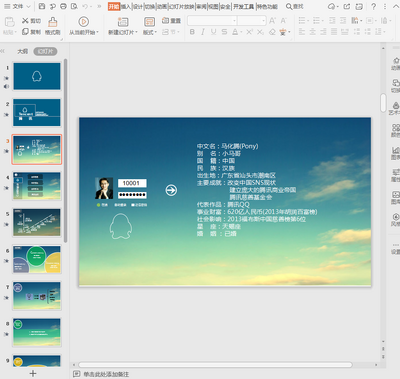Select the Format Painter (格式刷) brush
This screenshot has width=400, height=379.
tap(52, 22)
